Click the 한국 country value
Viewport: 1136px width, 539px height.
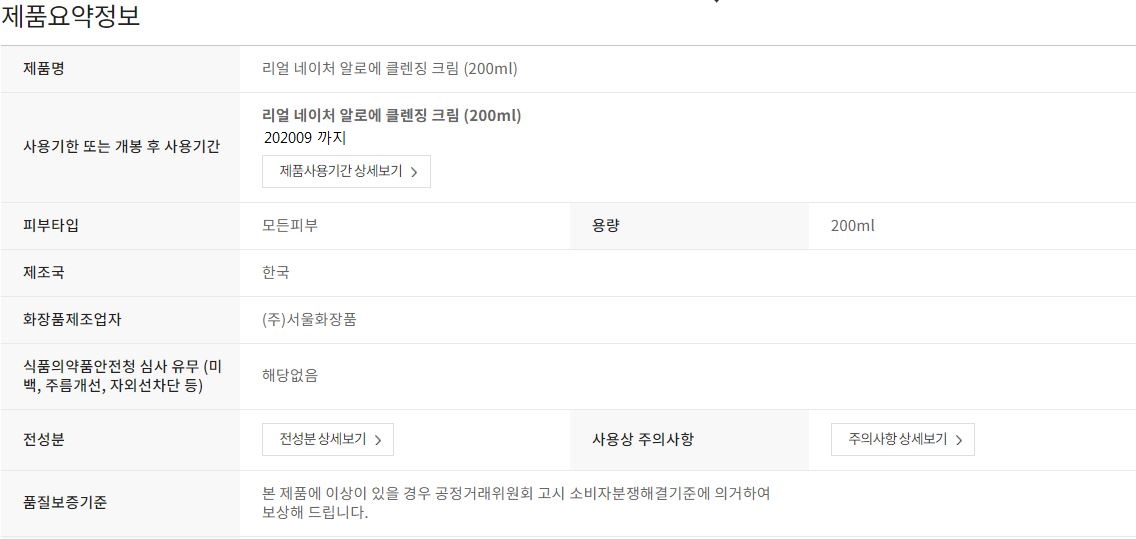(x=276, y=272)
